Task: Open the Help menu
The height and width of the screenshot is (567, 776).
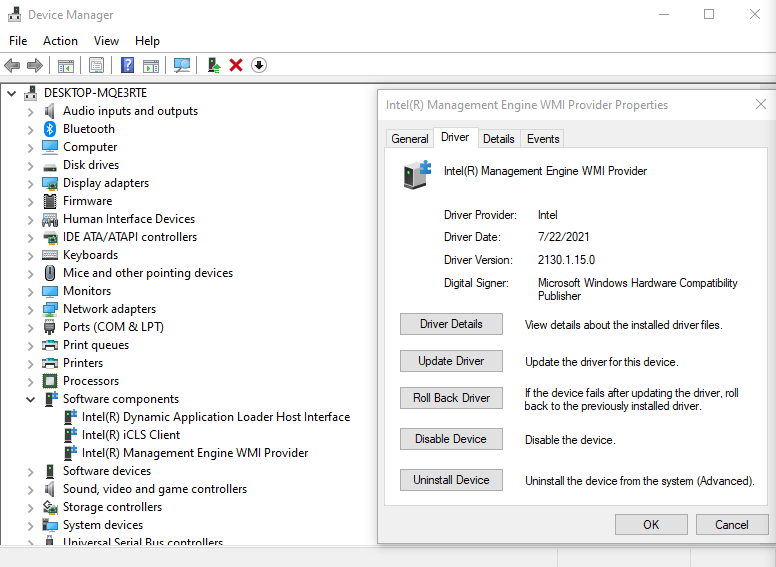Action: click(147, 41)
